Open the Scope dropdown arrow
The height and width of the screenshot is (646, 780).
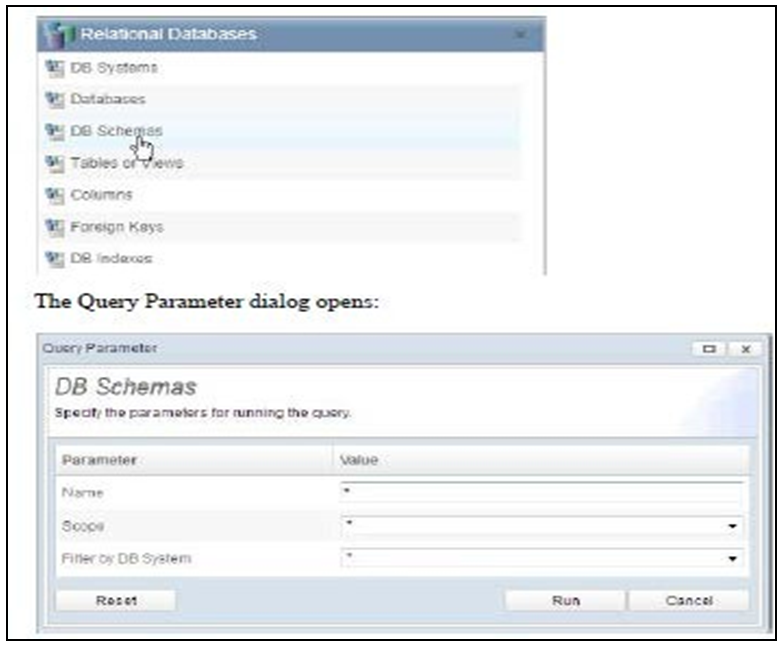coord(732,526)
